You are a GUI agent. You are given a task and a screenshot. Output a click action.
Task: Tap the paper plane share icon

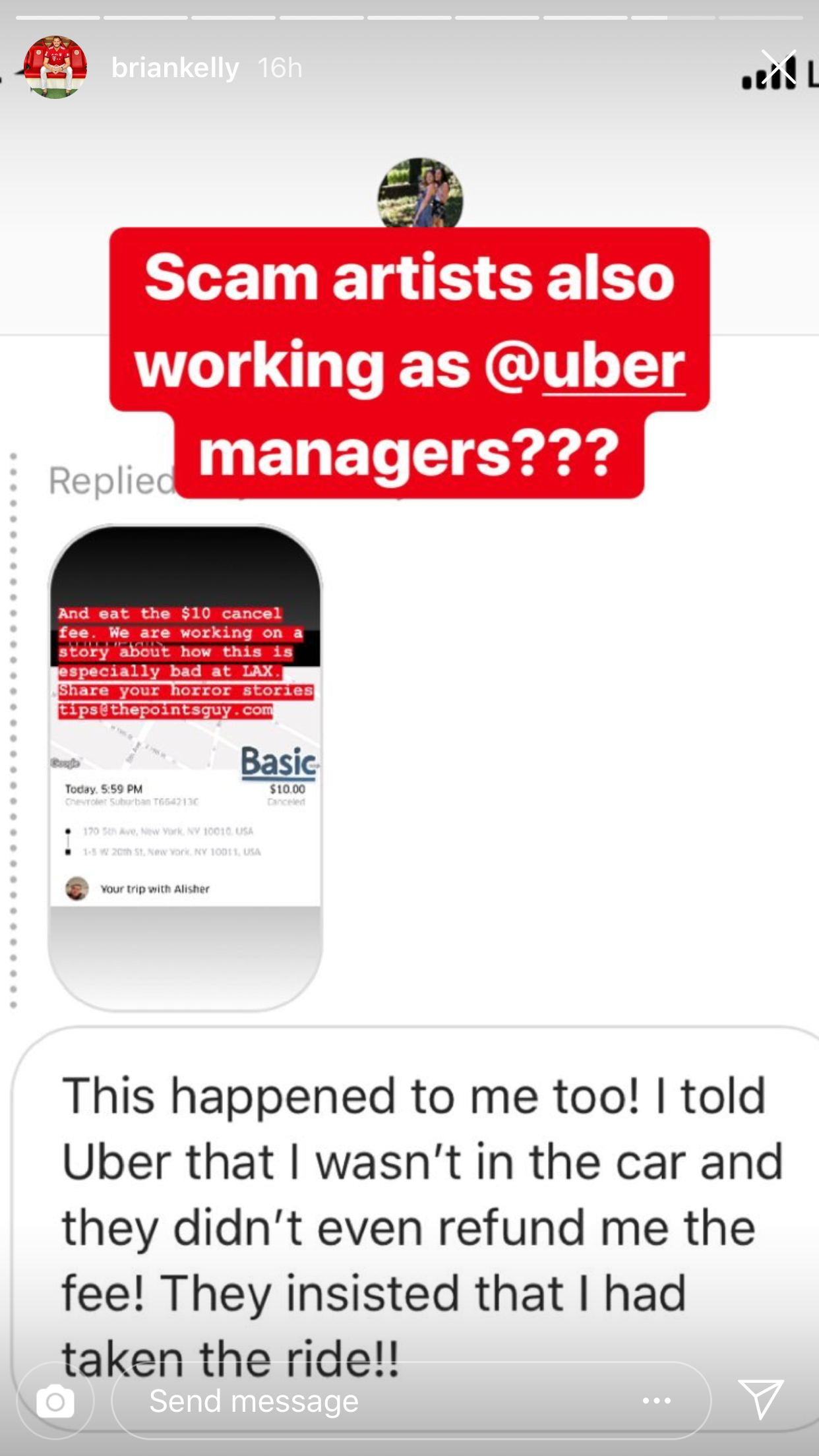[x=761, y=1399]
